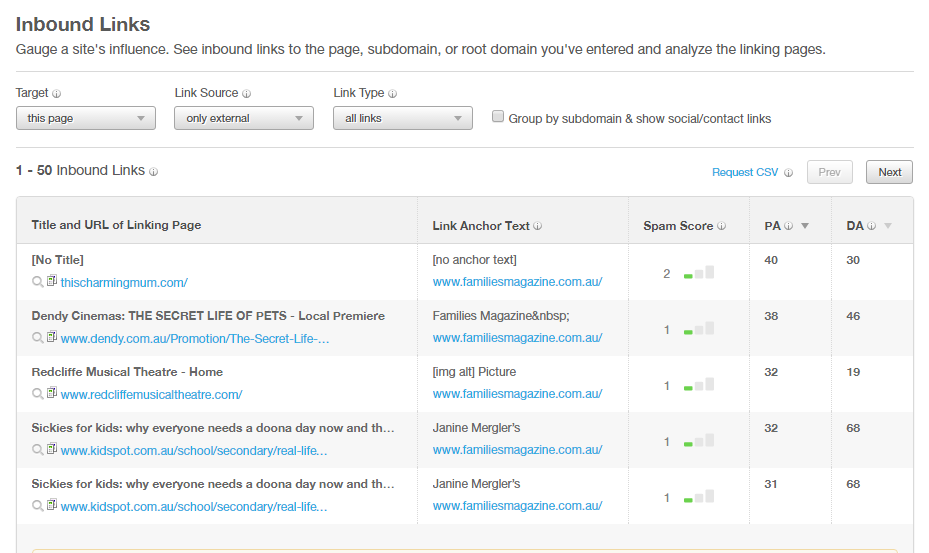Click the Spam Score column header

tap(678, 226)
